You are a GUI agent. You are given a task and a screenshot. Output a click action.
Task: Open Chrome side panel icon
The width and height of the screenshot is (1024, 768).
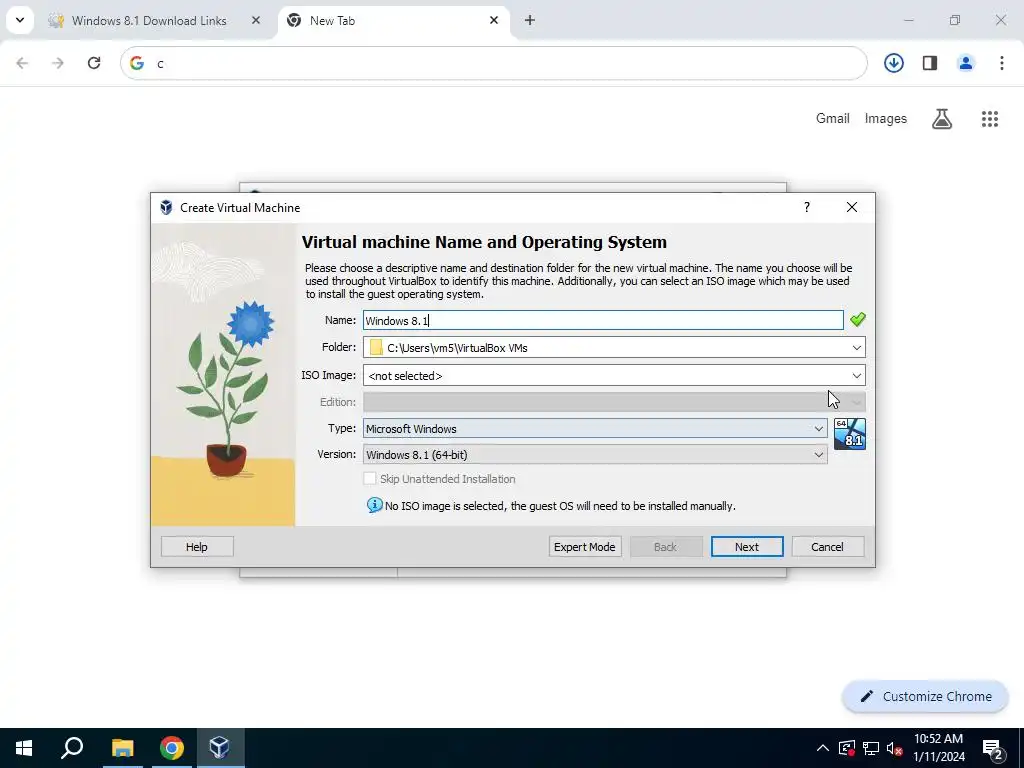[x=930, y=63]
